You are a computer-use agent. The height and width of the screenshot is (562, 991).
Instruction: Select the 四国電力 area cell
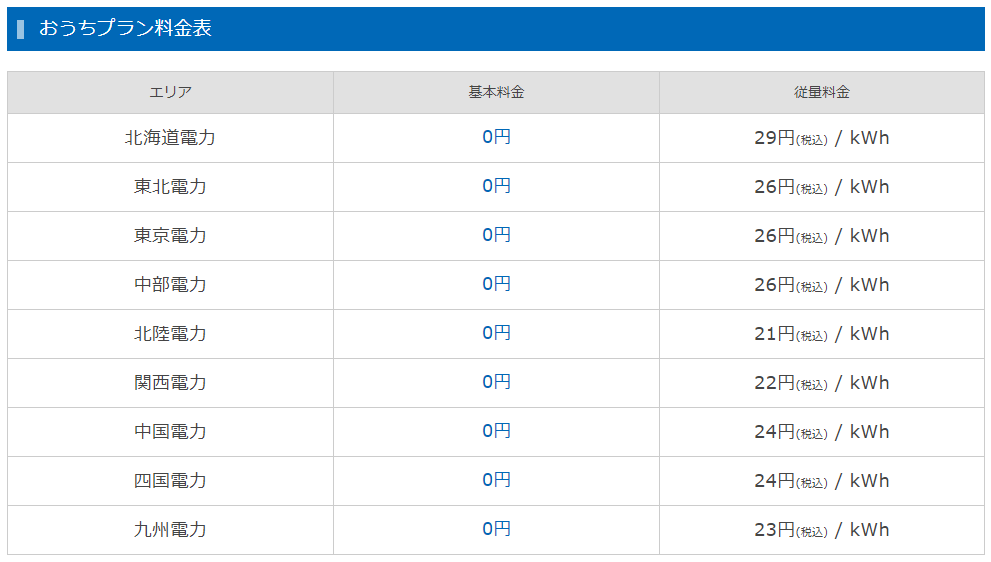[170, 481]
